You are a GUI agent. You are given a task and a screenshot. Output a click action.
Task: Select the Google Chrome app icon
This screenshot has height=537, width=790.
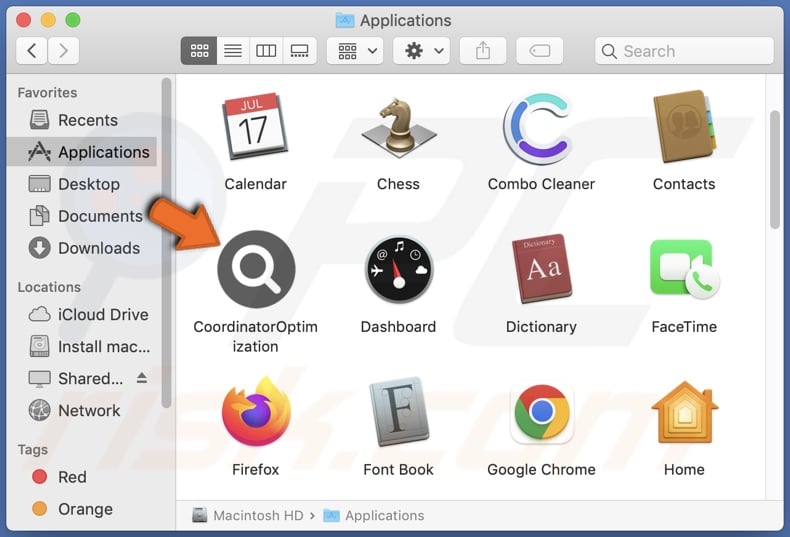point(542,412)
